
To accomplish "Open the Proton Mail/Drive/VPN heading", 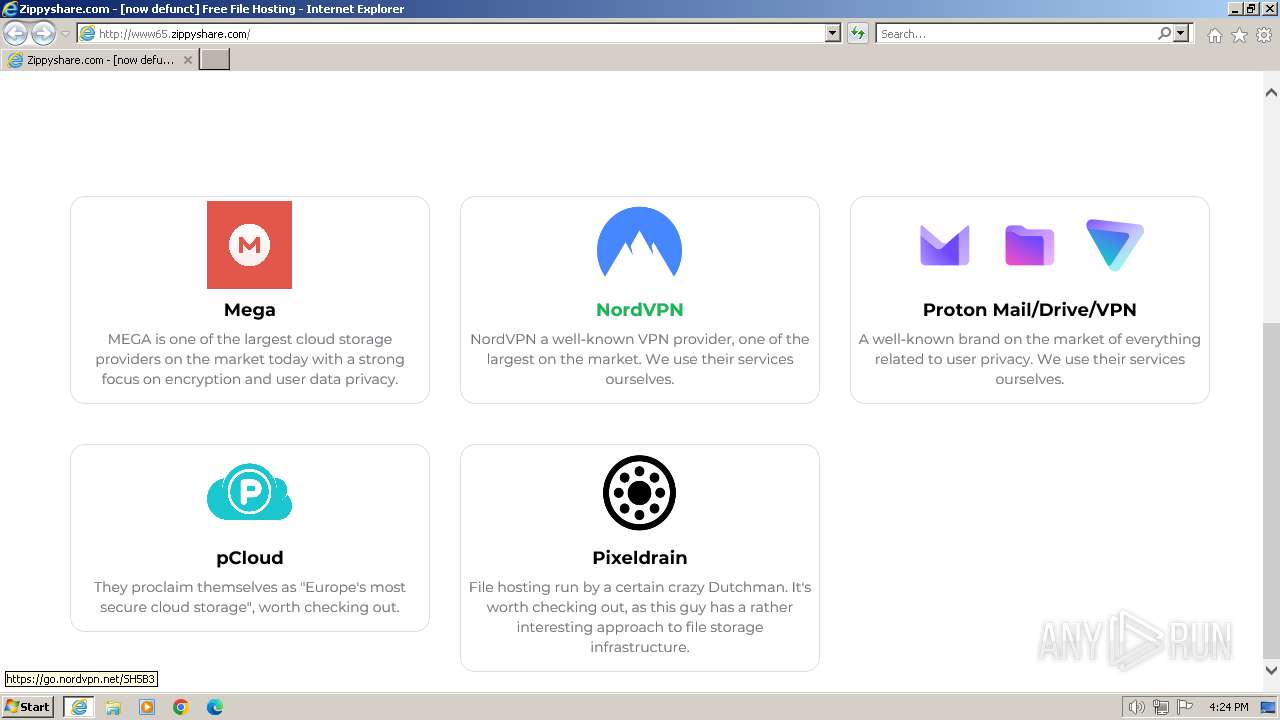I will (1029, 310).
